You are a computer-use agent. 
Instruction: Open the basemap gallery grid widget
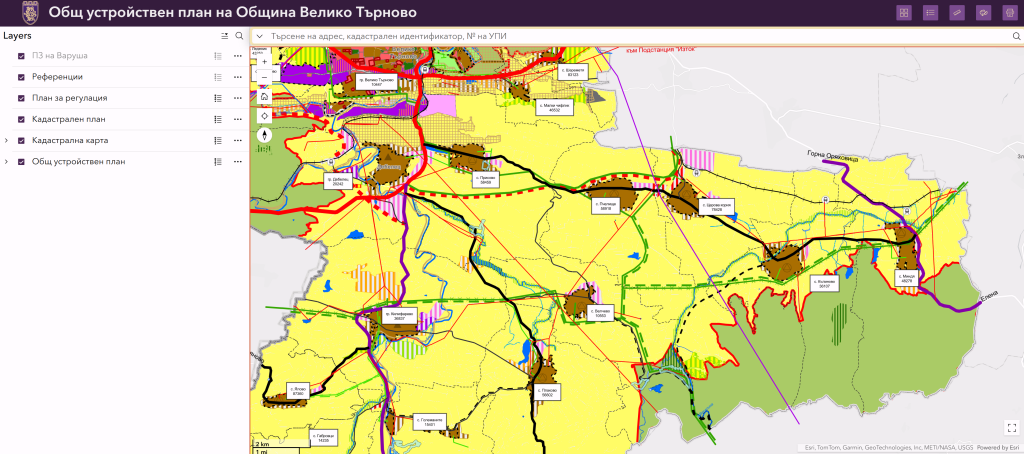point(904,12)
